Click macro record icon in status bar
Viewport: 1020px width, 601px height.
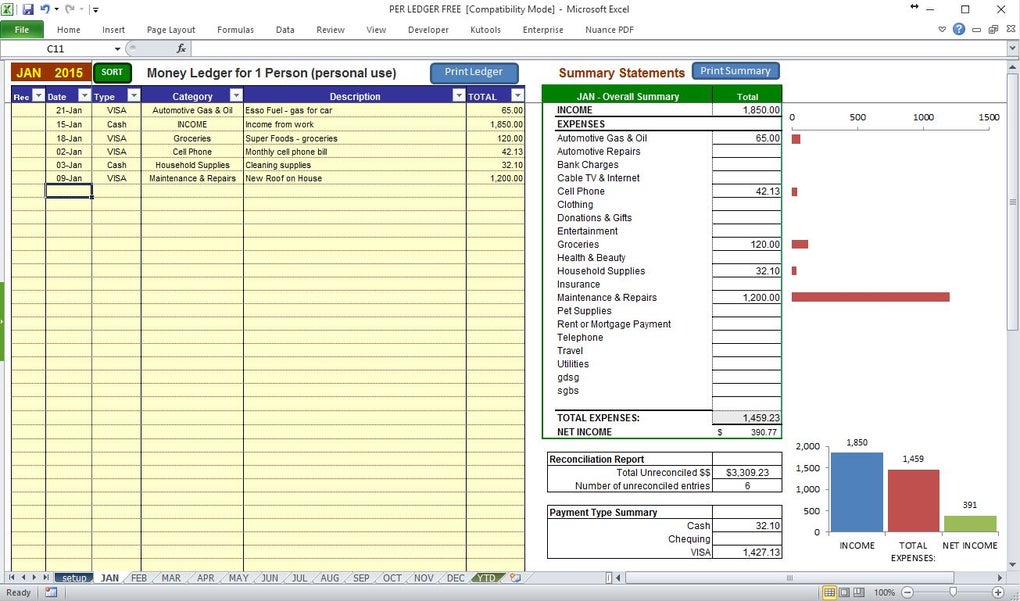51,593
